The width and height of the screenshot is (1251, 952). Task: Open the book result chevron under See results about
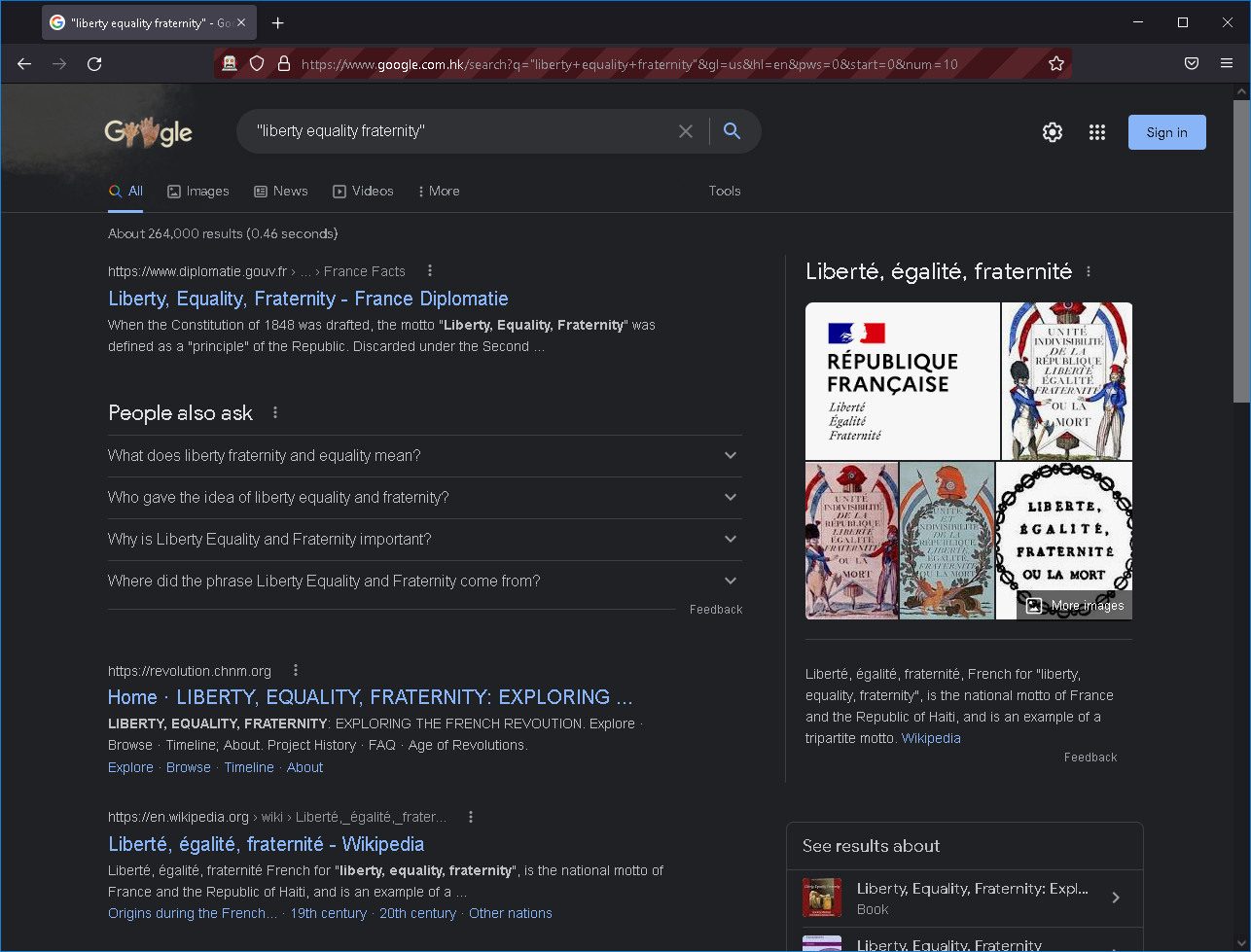click(x=1116, y=898)
